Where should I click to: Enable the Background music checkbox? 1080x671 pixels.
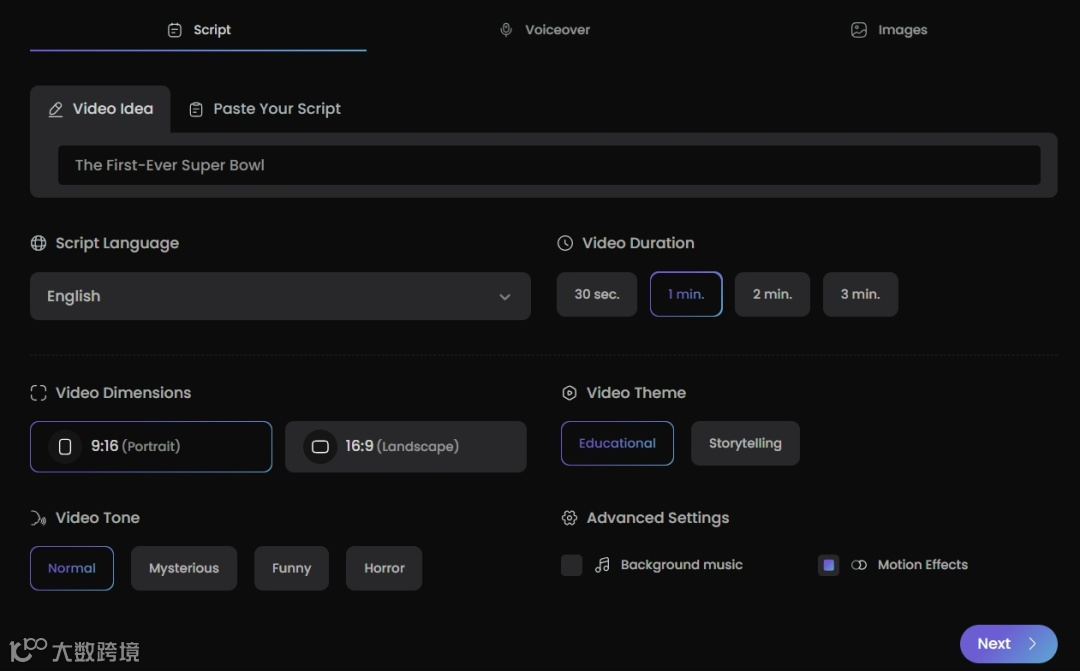click(572, 565)
